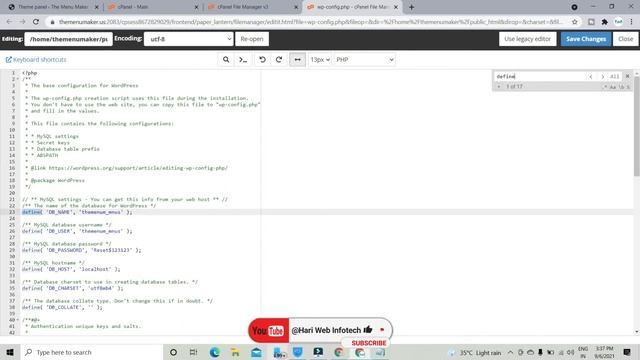Launch Microsoft Edge from taskbar

[214, 352]
